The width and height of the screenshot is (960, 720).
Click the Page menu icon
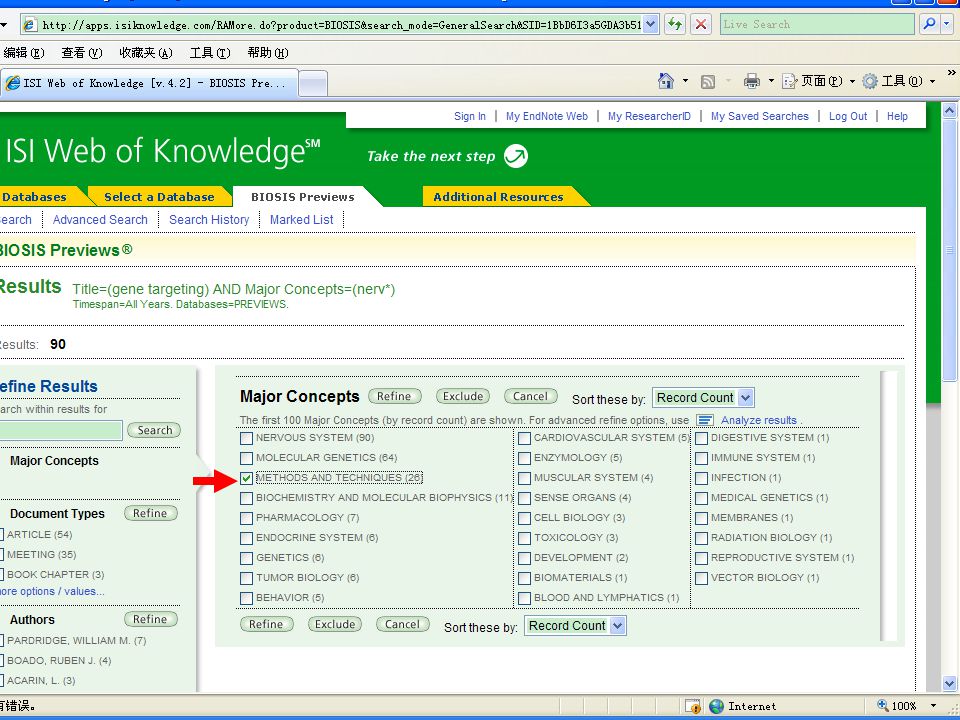tap(790, 81)
